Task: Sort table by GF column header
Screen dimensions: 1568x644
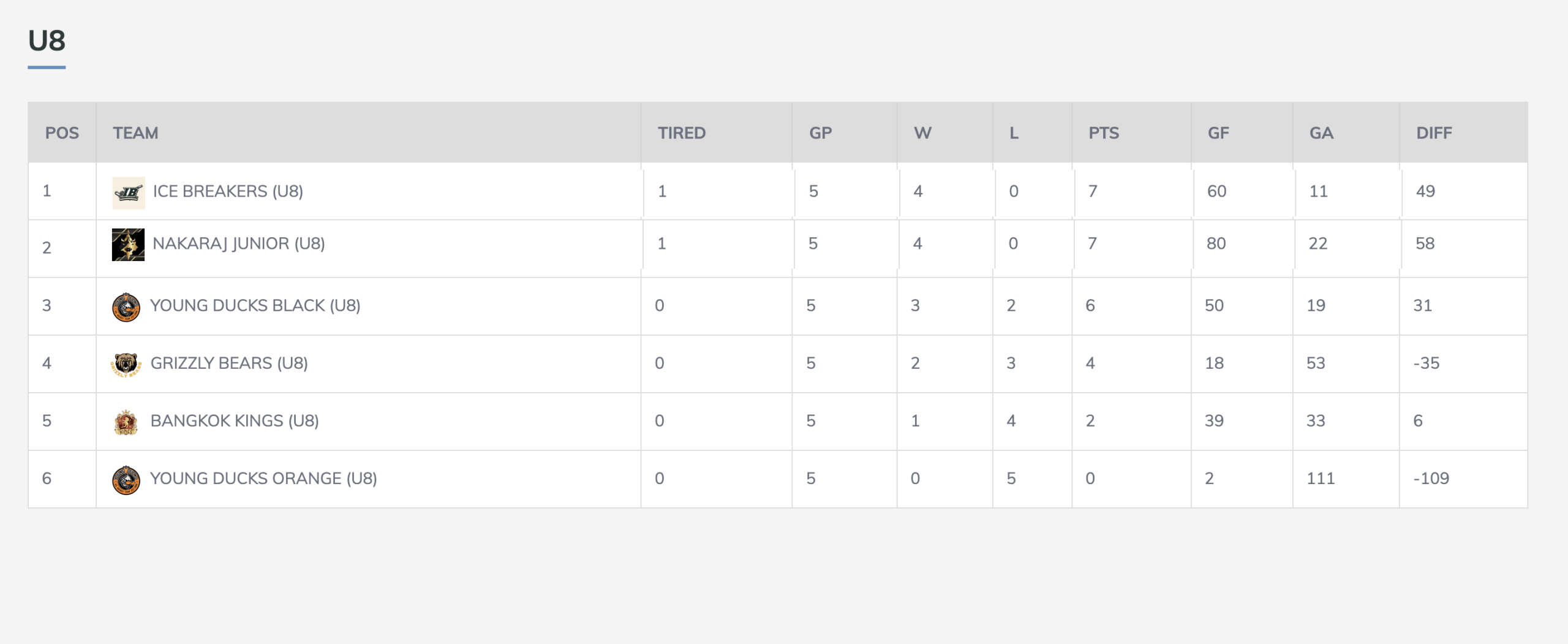Action: click(x=1218, y=133)
